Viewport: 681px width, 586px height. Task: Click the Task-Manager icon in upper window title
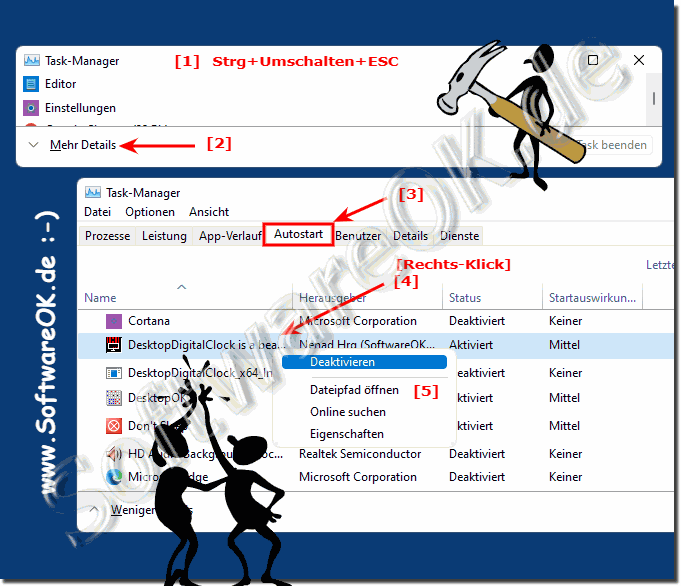(32, 60)
